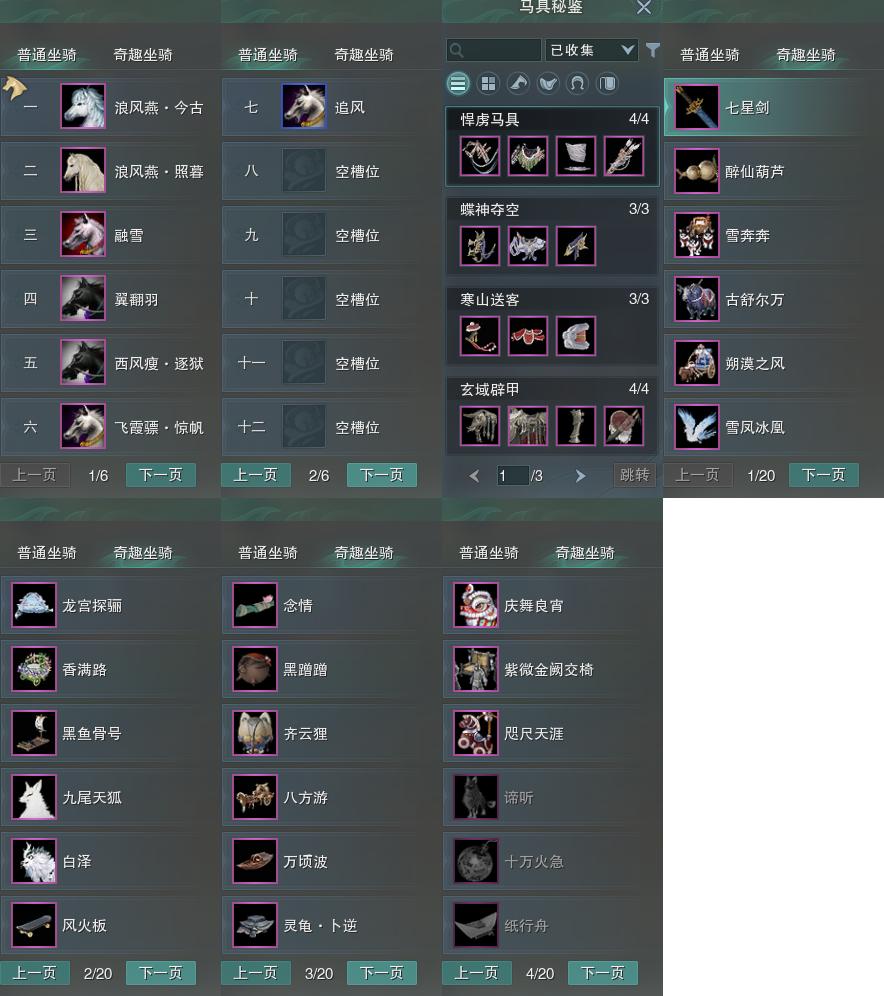Click the 跳转 jump button
This screenshot has width=884, height=996.
click(x=634, y=475)
